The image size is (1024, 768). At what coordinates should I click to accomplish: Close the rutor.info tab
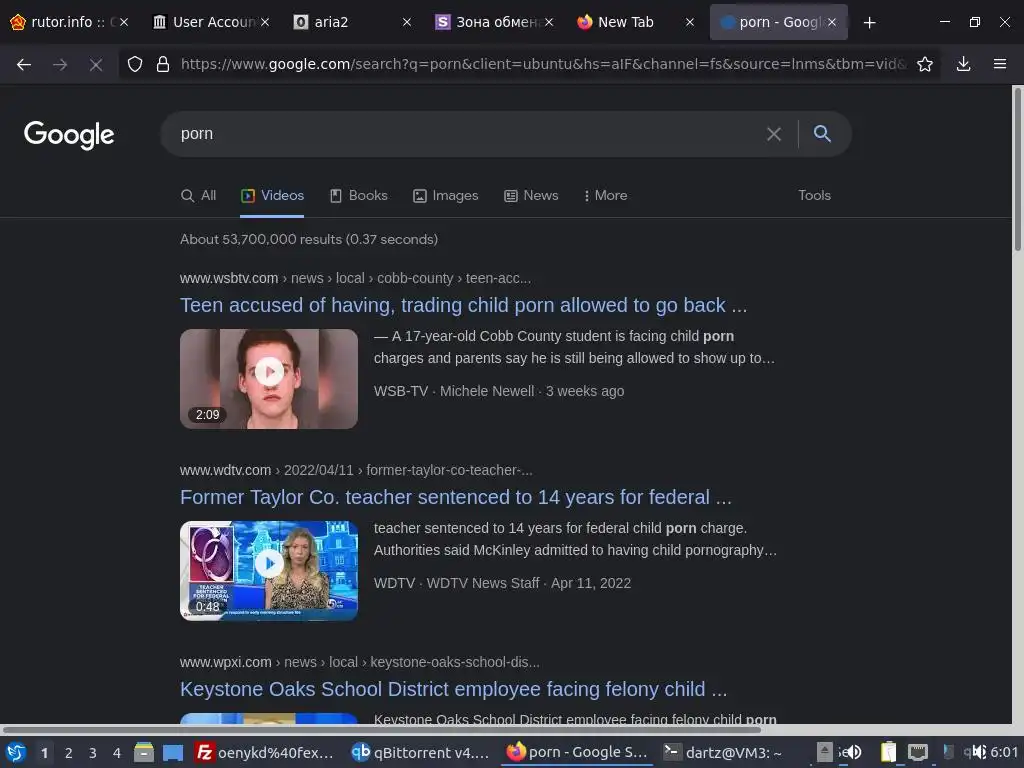pos(124,22)
